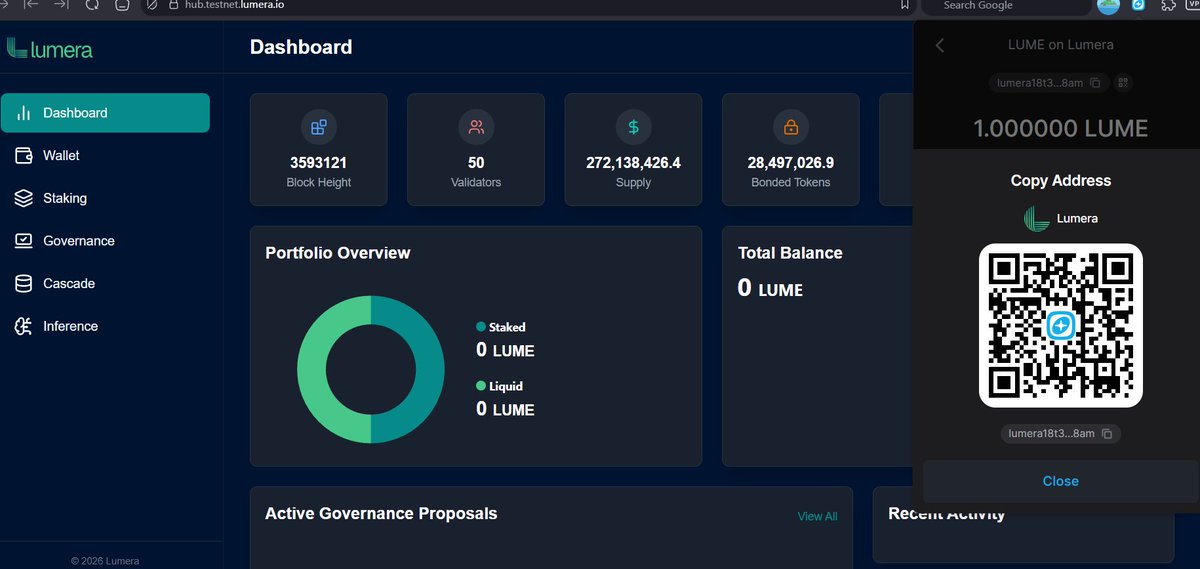Click the Liquid legend dot
1200x569 pixels.
[481, 386]
